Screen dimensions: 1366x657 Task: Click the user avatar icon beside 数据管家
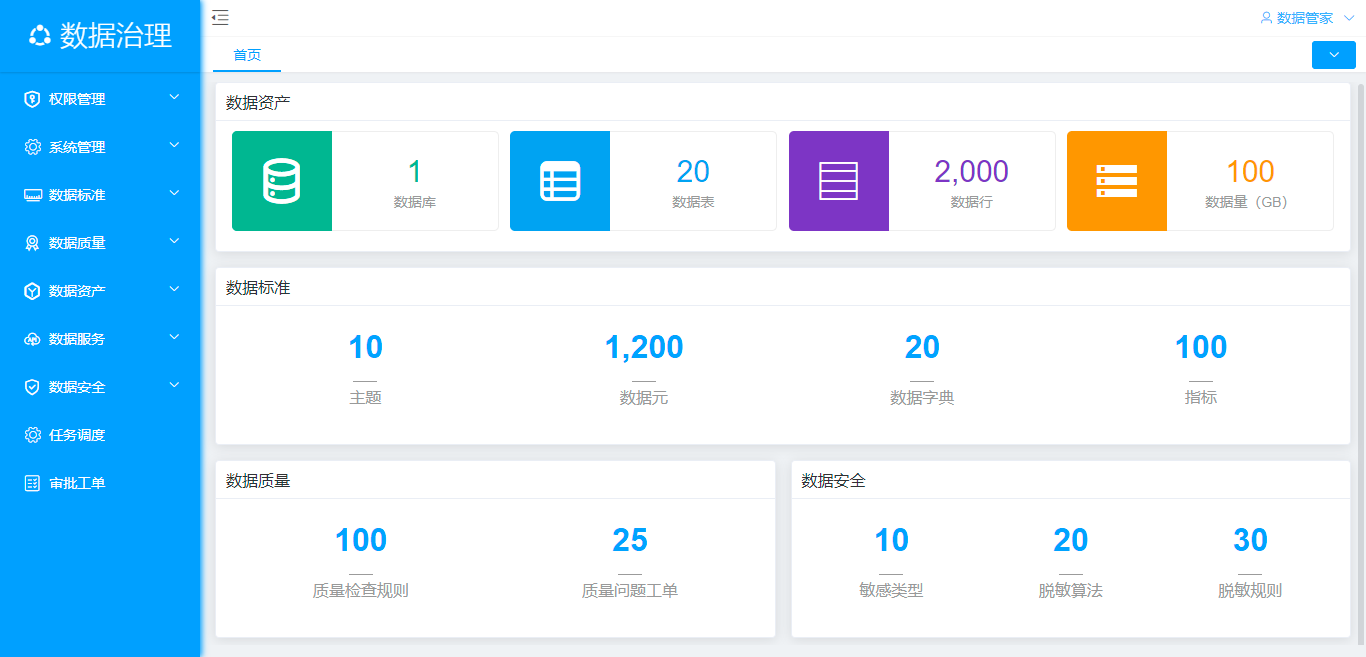click(1266, 18)
